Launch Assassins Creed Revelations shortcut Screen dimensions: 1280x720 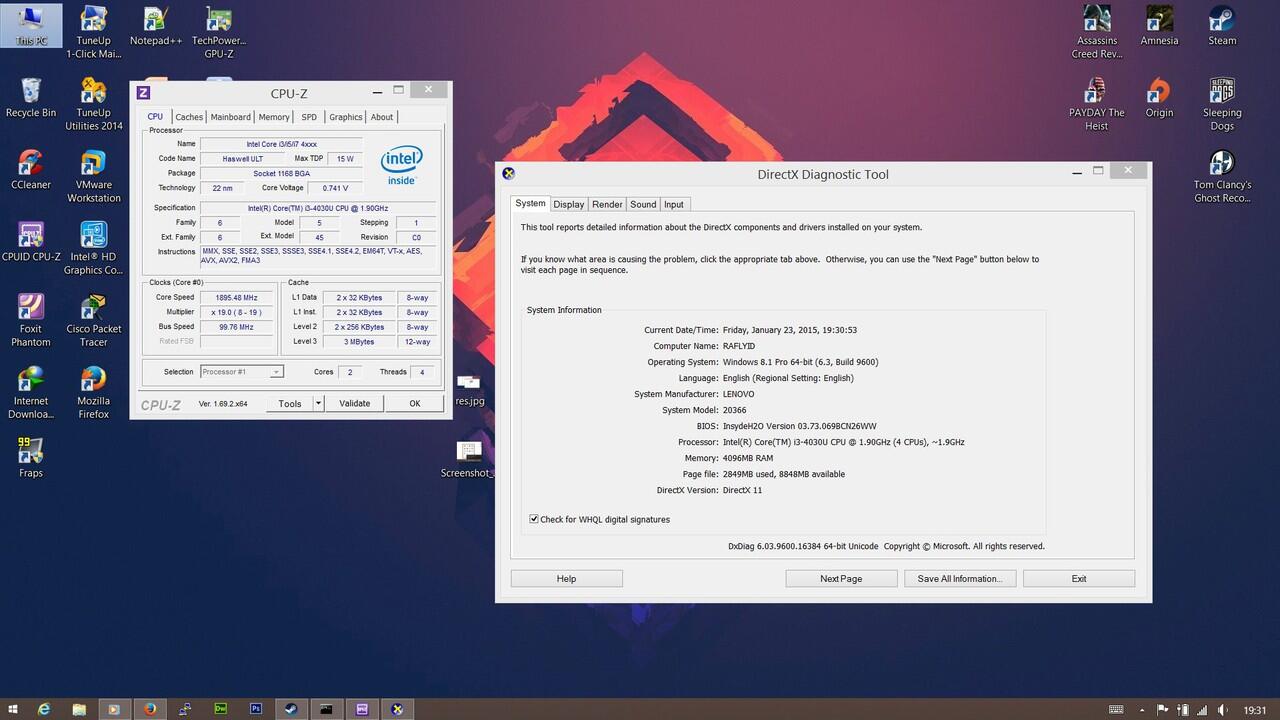(x=1097, y=32)
